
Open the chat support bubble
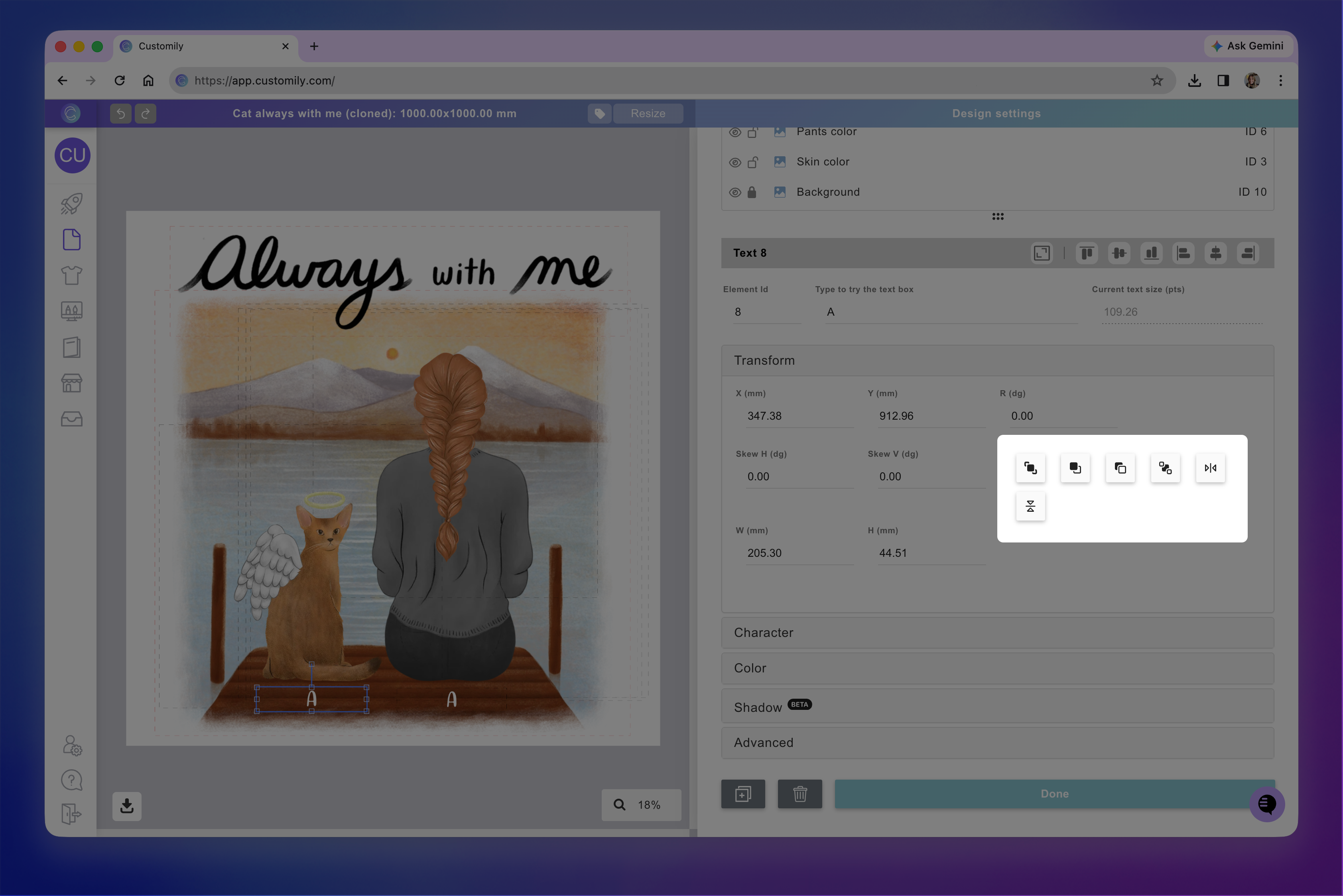1267,805
